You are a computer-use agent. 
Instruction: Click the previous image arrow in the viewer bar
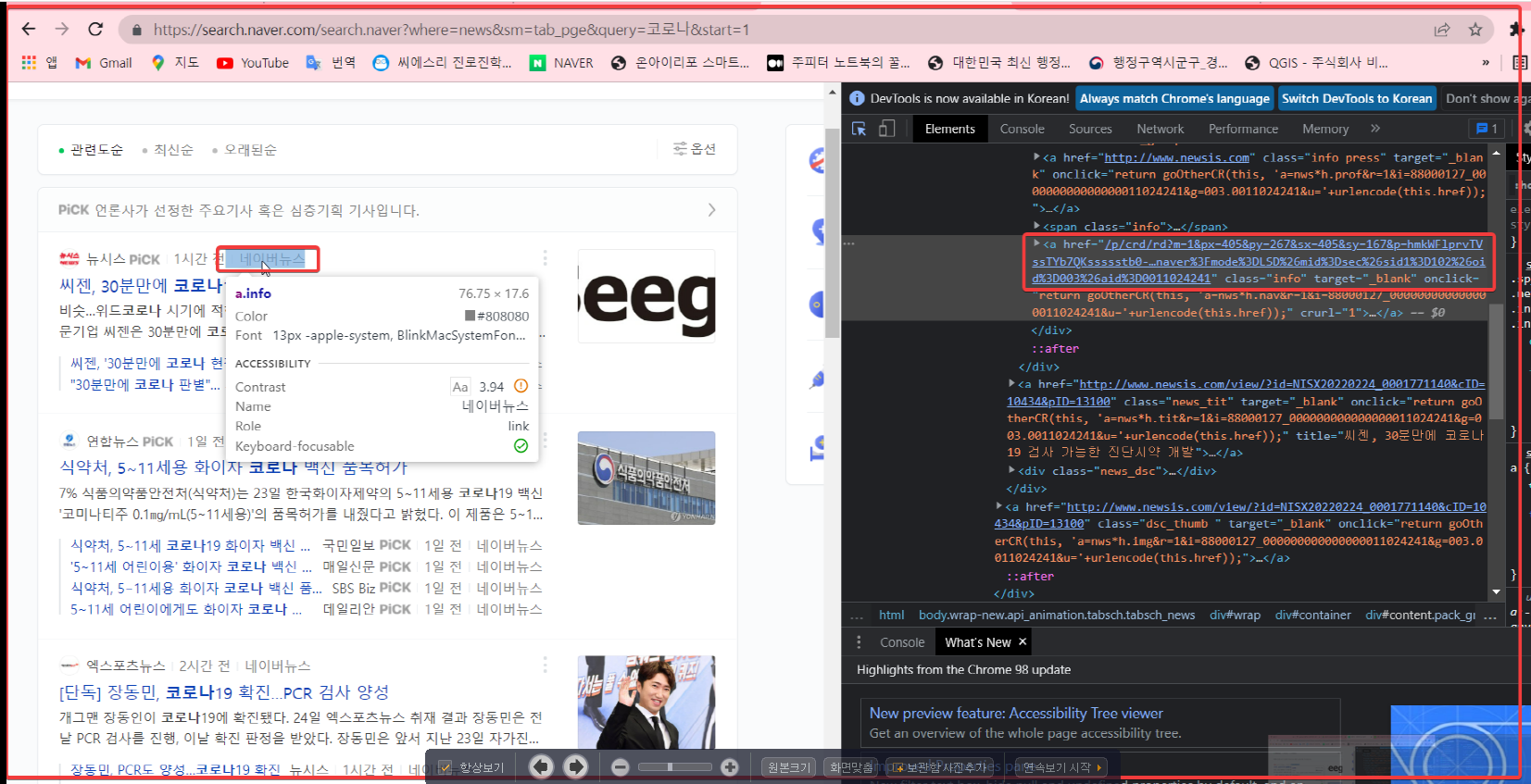[x=542, y=766]
